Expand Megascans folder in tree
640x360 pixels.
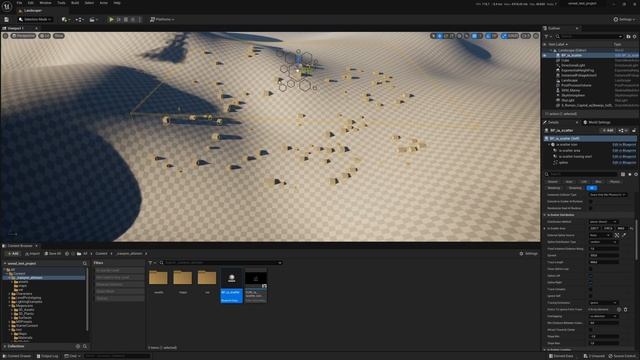pyautogui.click(x=9, y=306)
